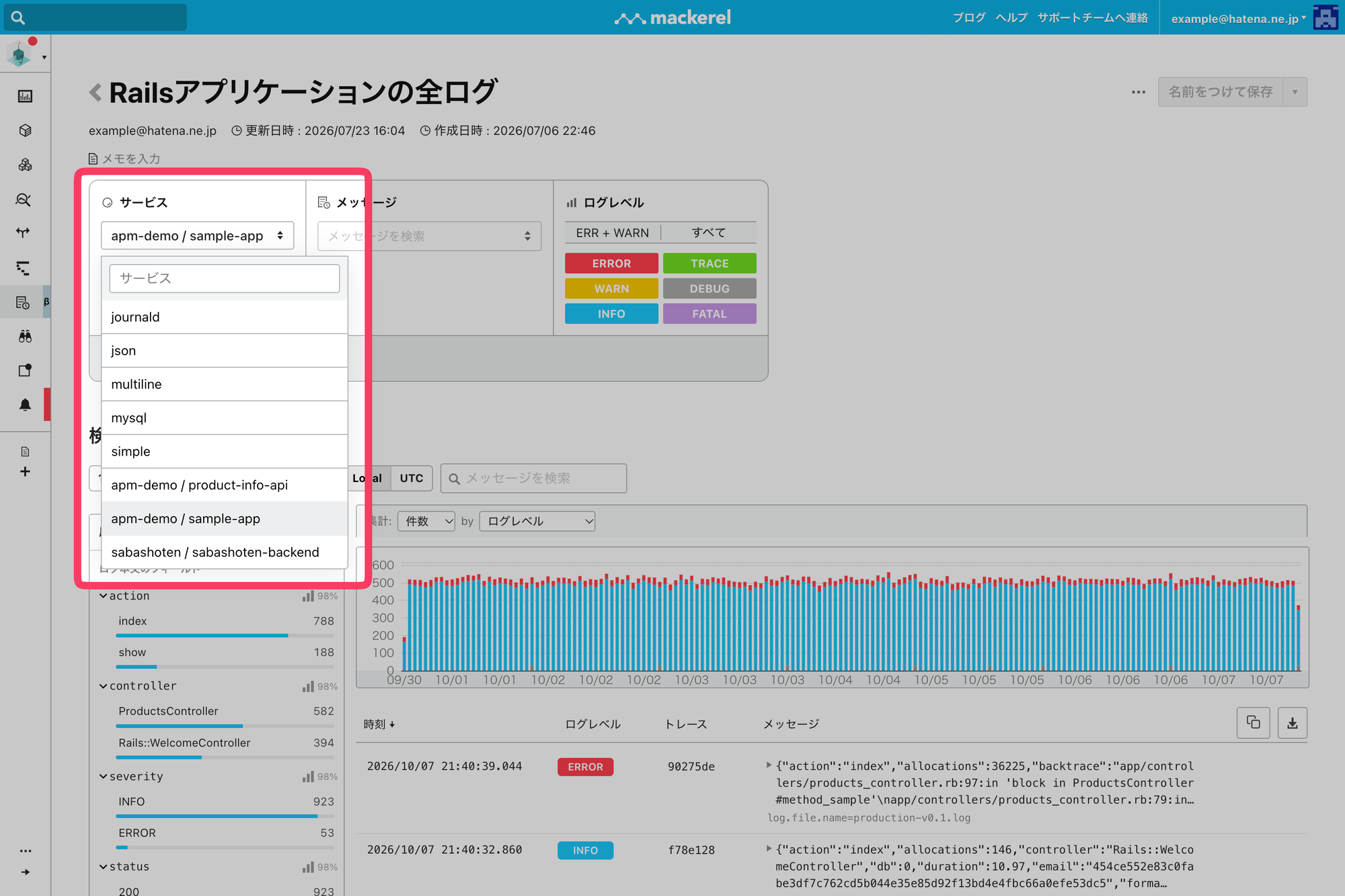1345x896 pixels.
Task: Open the apm-demo / sample-app service selector
Action: pos(198,236)
